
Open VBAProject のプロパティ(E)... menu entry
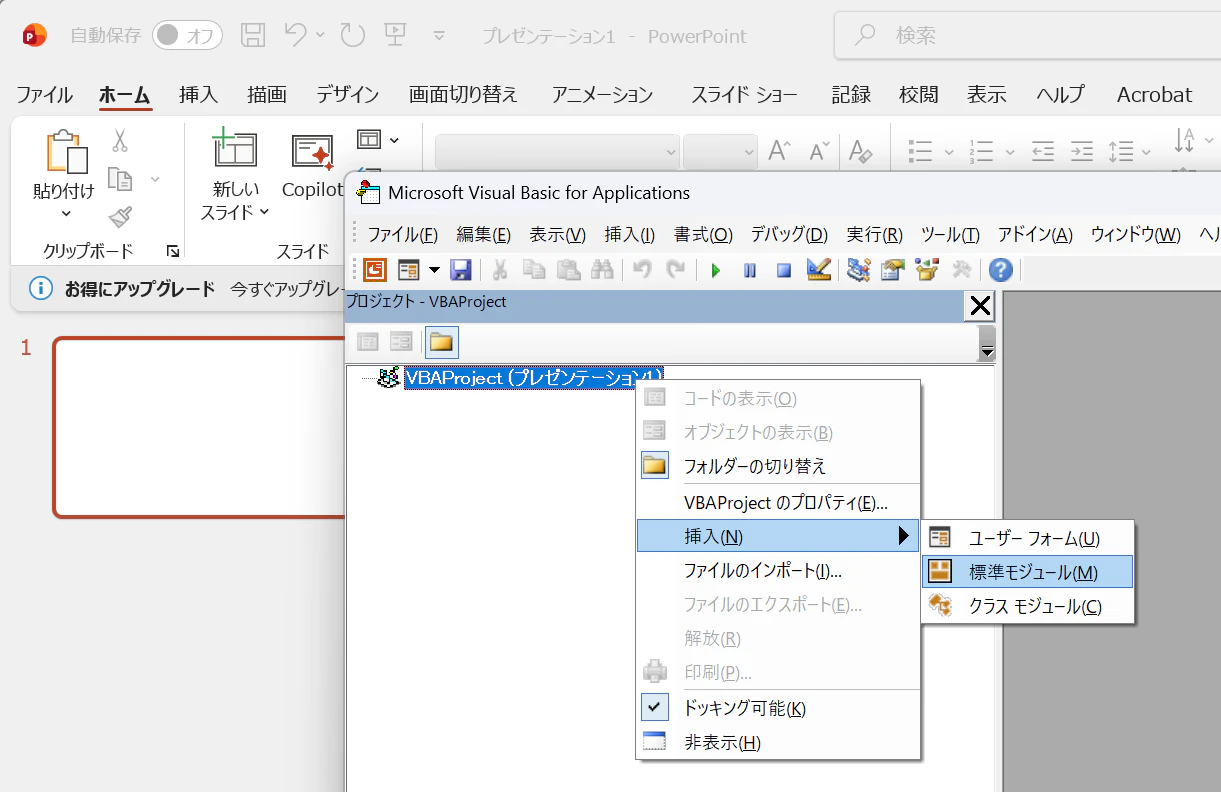[778, 503]
